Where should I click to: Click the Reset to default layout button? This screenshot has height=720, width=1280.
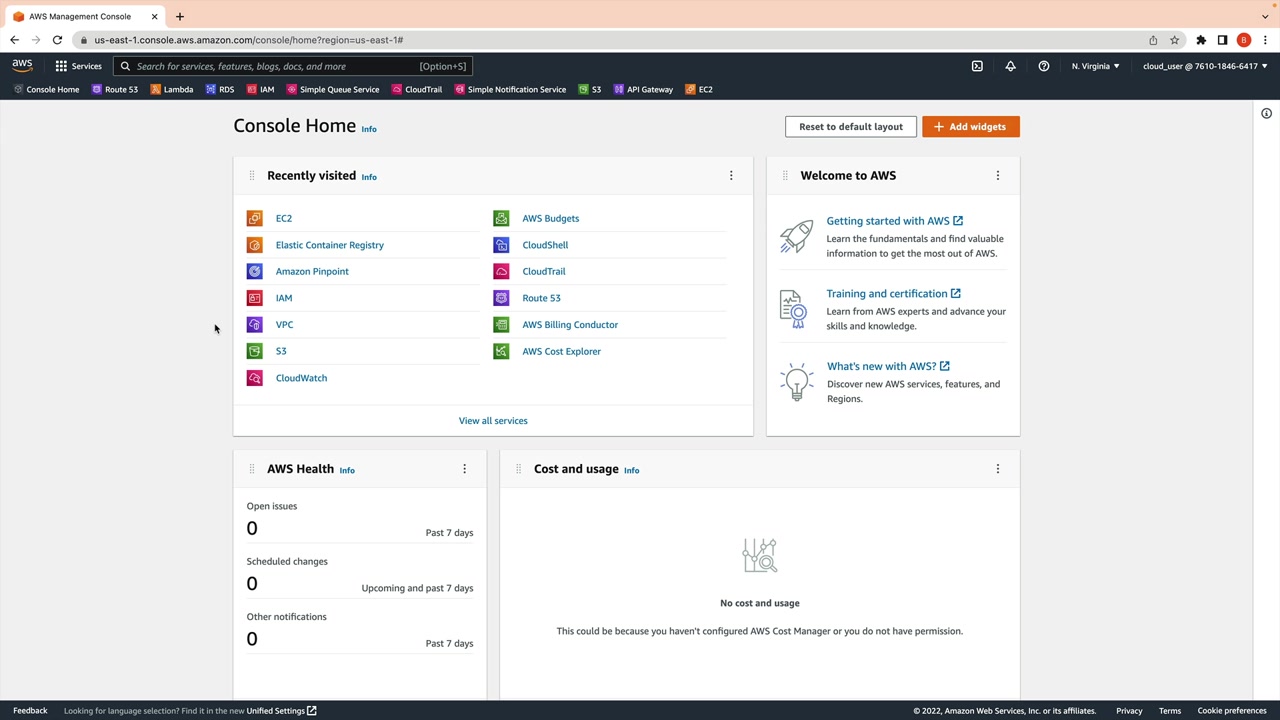click(851, 127)
